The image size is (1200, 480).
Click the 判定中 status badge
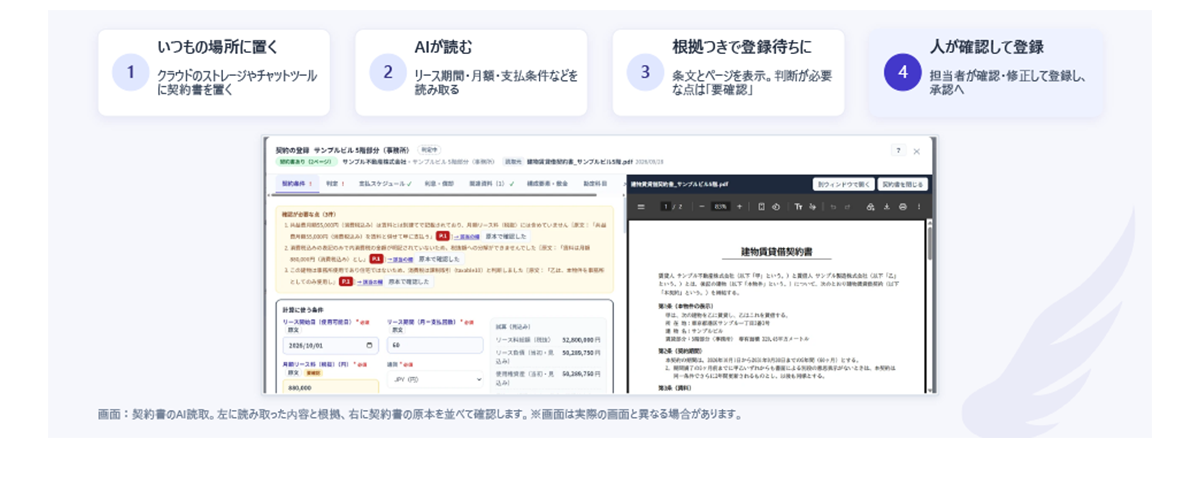pyautogui.click(x=431, y=150)
